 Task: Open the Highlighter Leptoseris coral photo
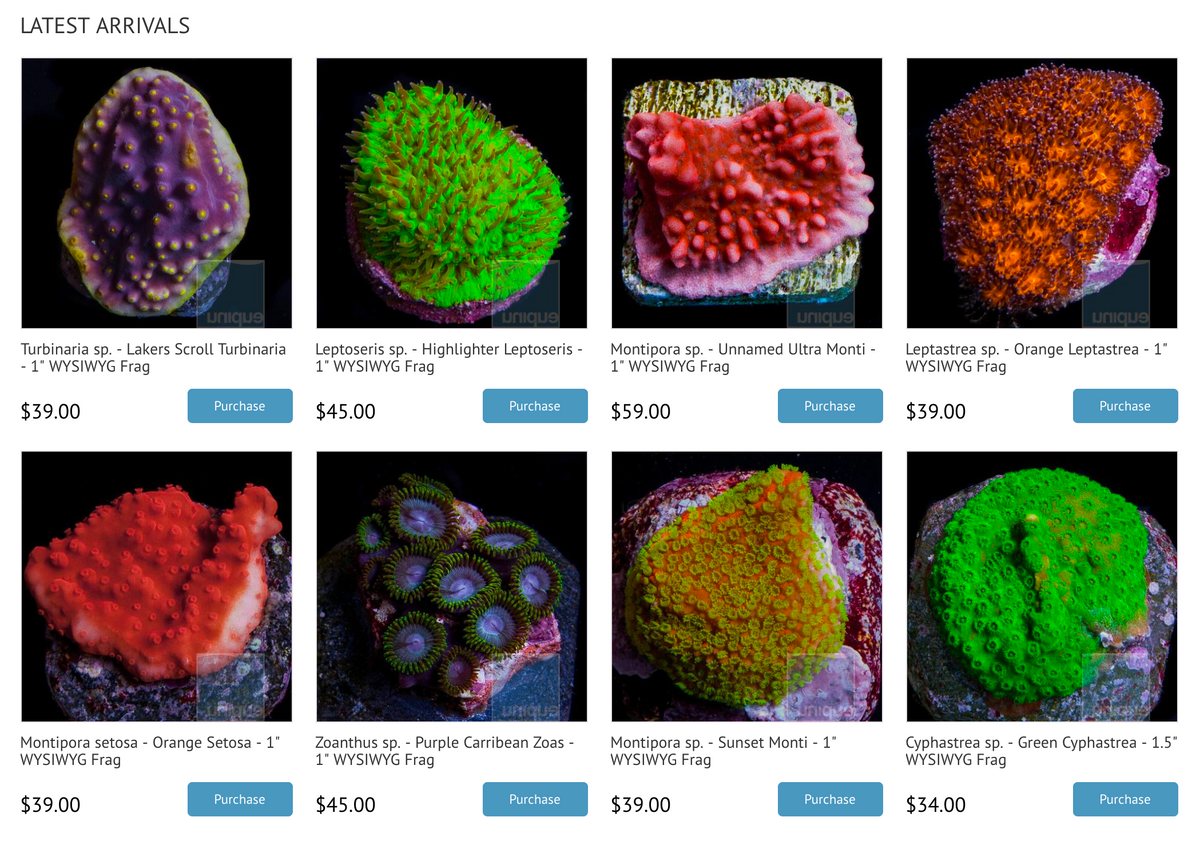[x=452, y=193]
